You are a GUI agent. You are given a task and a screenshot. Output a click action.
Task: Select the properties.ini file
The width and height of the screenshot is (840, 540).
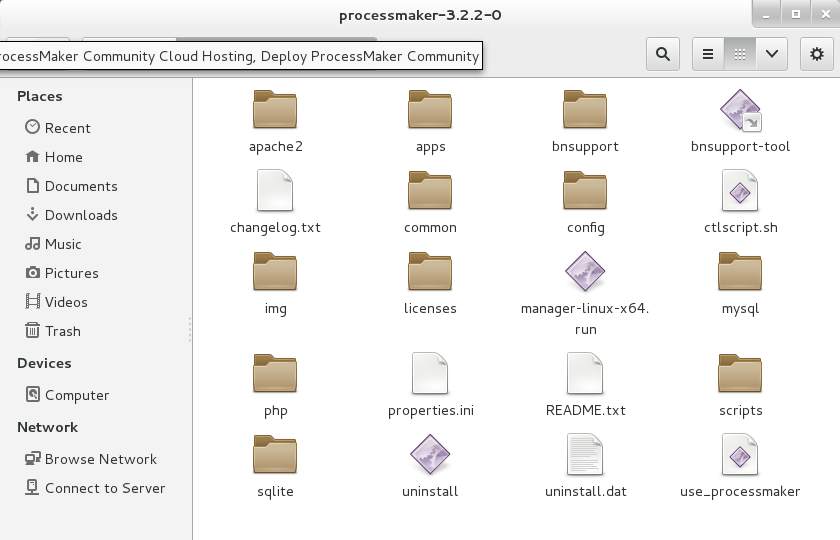point(430,374)
